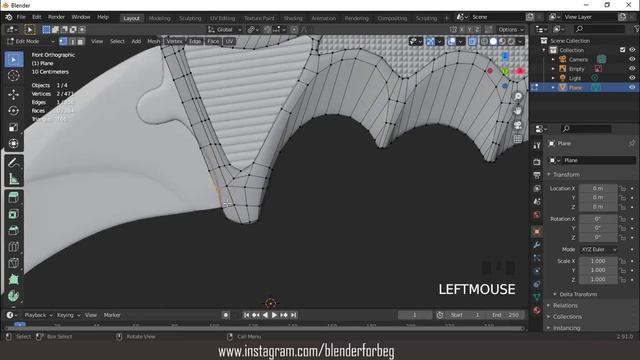Hide the Plane object in outliner
The width and height of the screenshot is (640, 360).
(632, 87)
